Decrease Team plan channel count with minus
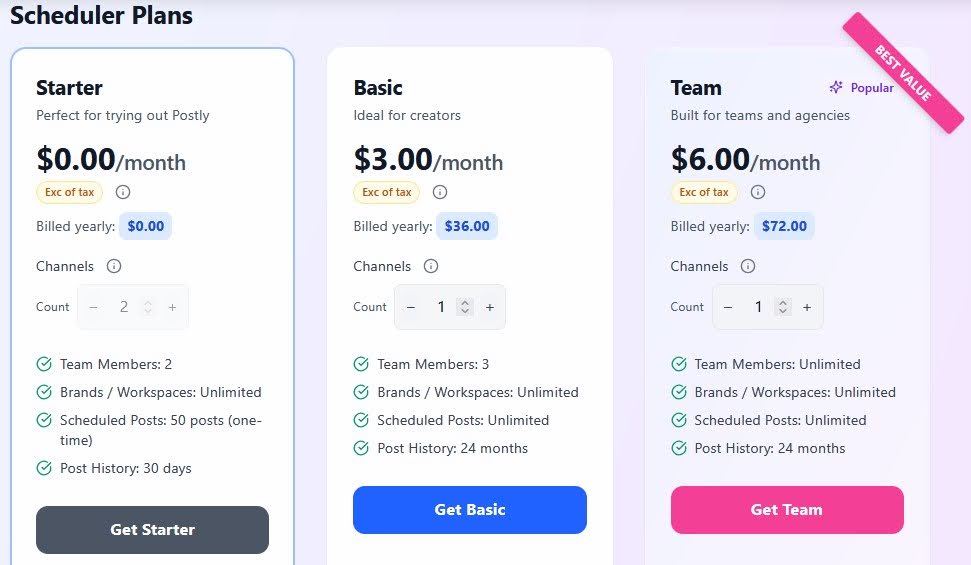 [728, 307]
